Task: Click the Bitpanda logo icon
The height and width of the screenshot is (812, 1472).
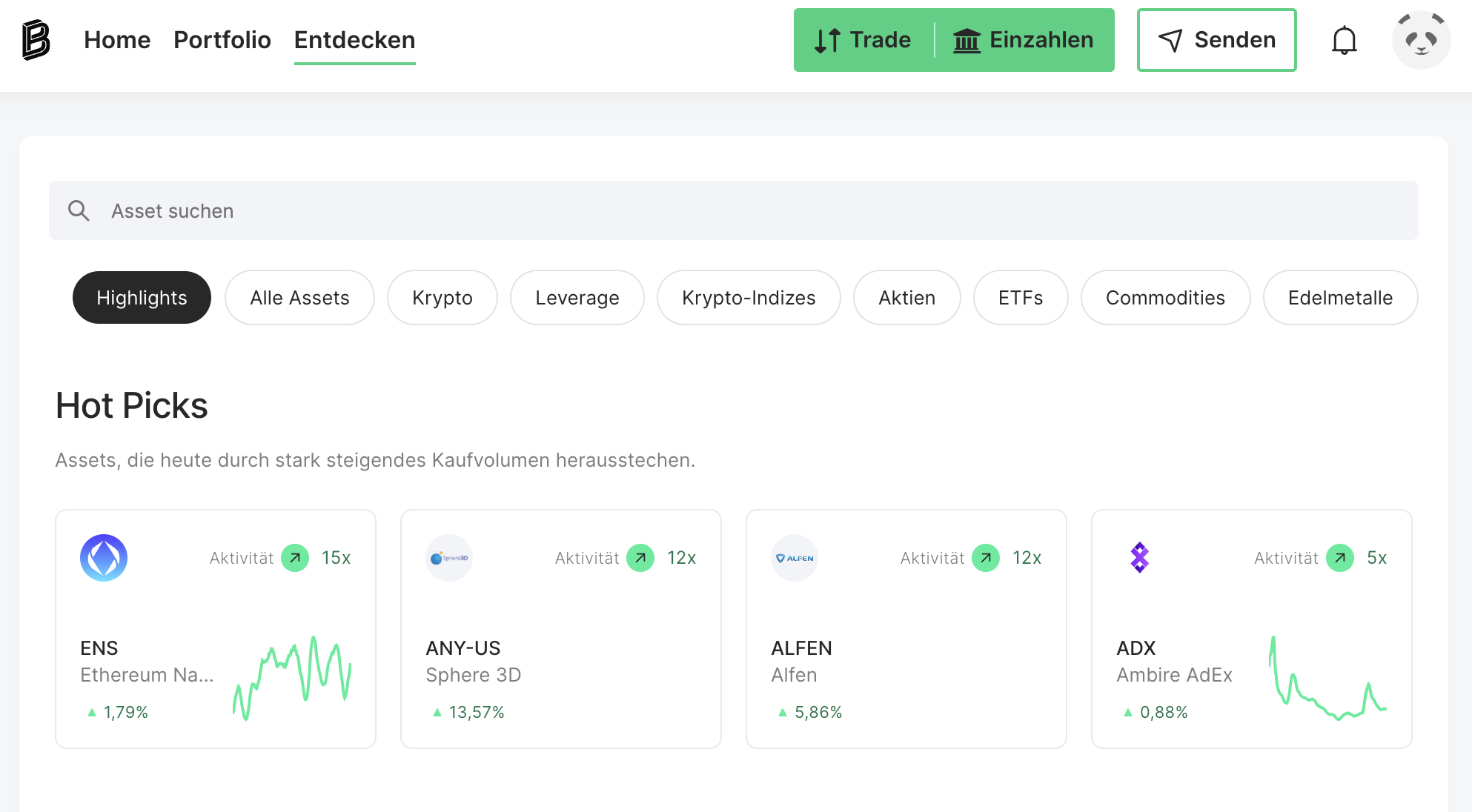Action: (x=36, y=40)
